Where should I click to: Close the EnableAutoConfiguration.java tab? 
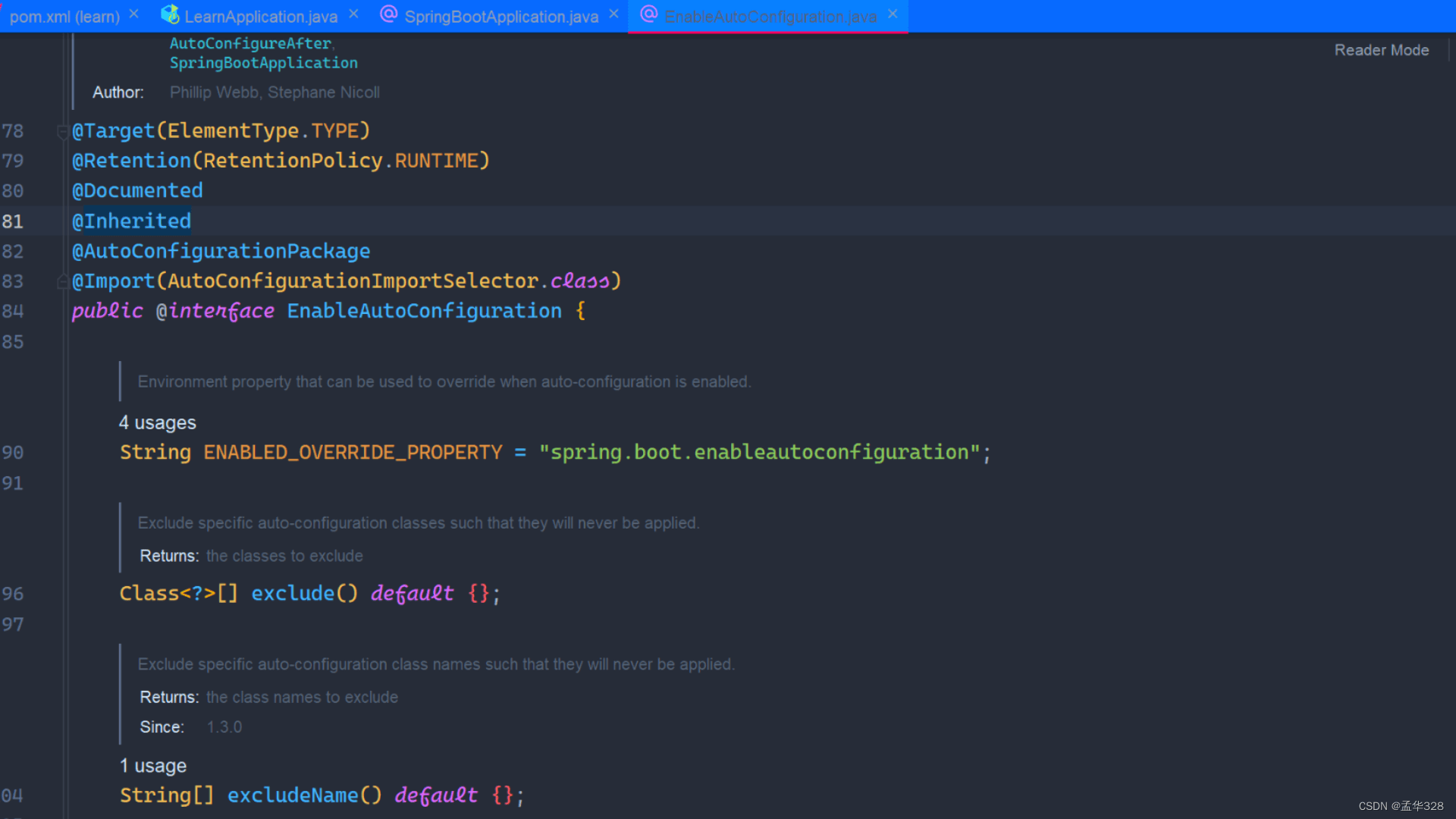pos(893,14)
